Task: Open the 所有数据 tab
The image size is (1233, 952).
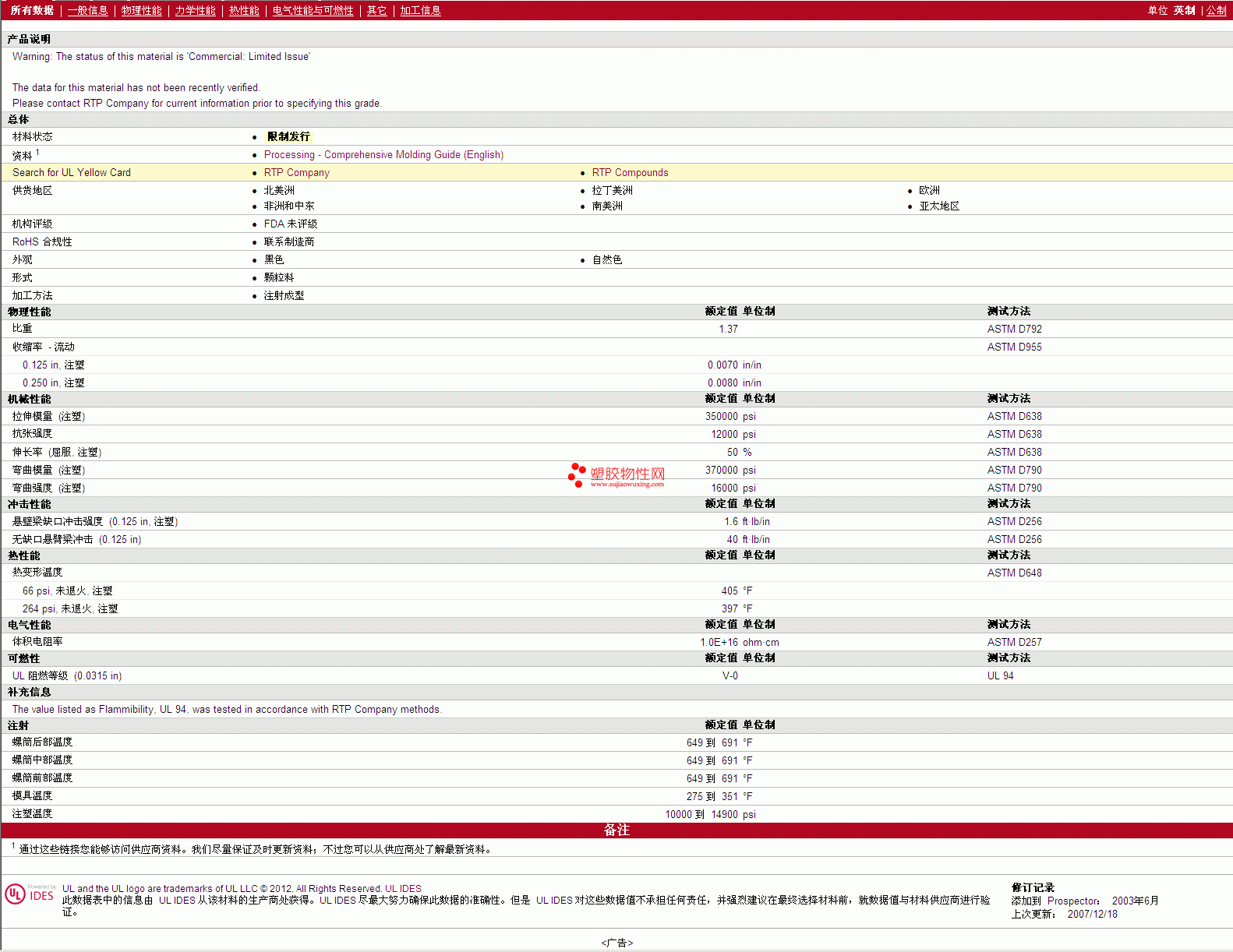Action: click(x=32, y=10)
